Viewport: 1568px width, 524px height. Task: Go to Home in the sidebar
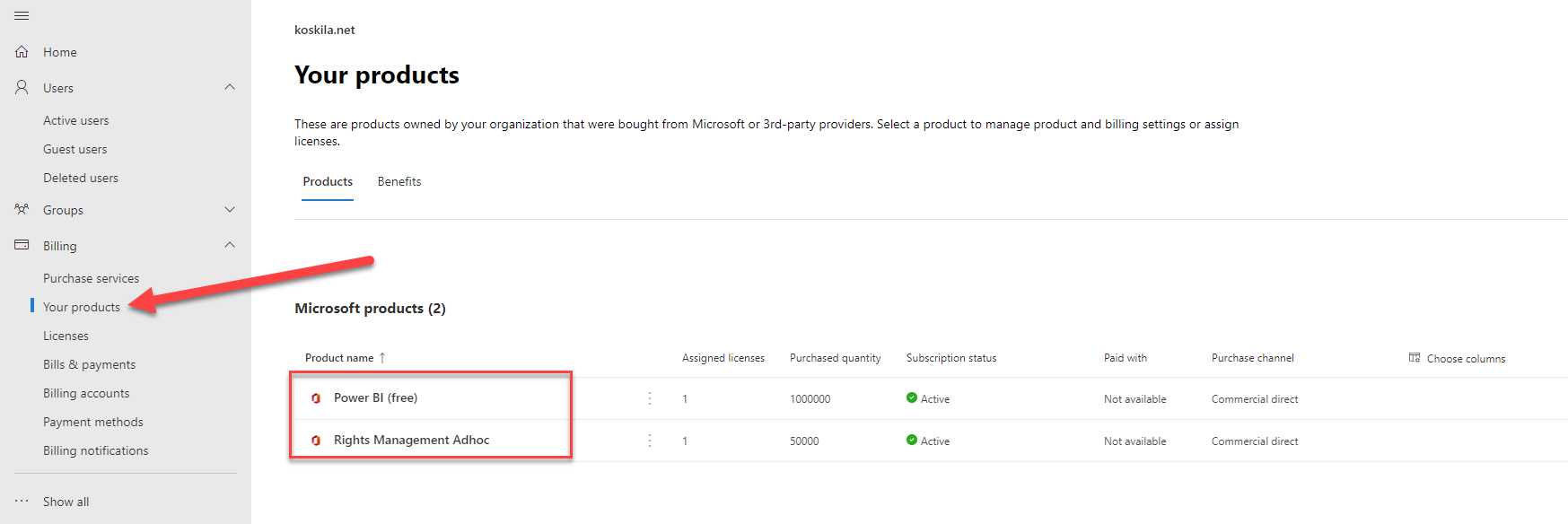(60, 52)
